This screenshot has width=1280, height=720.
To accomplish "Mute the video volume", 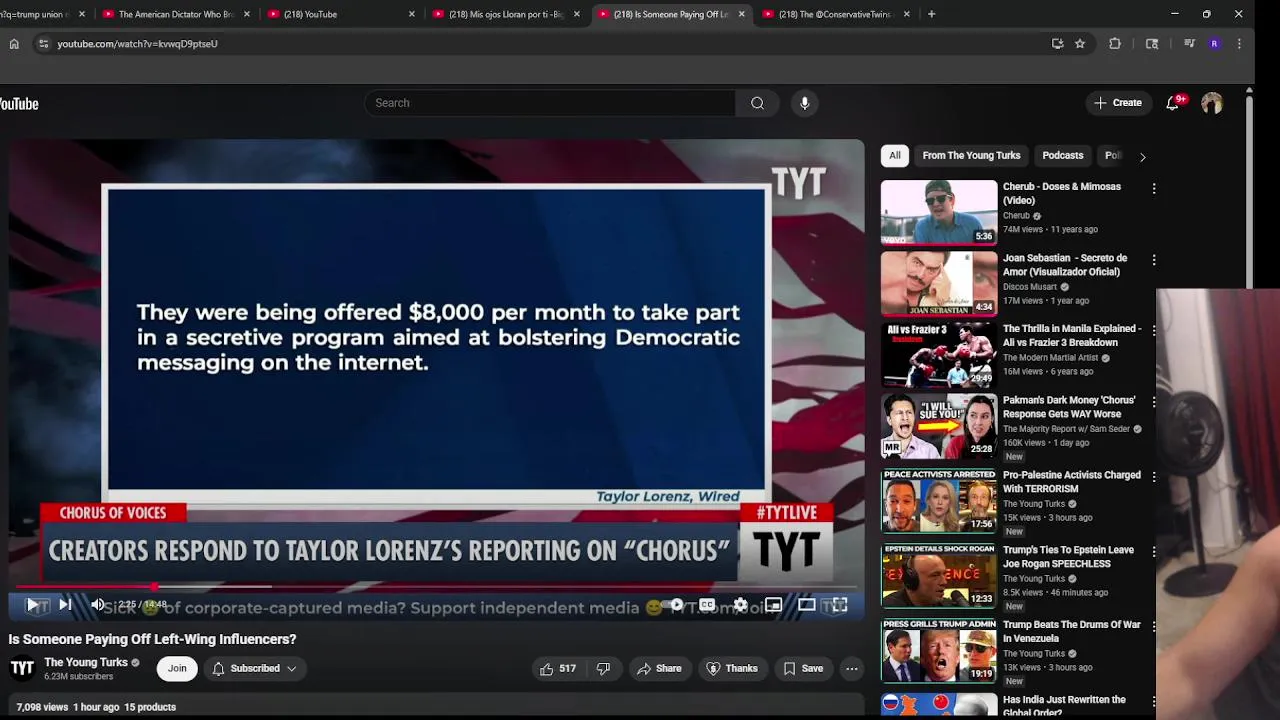I will [98, 604].
